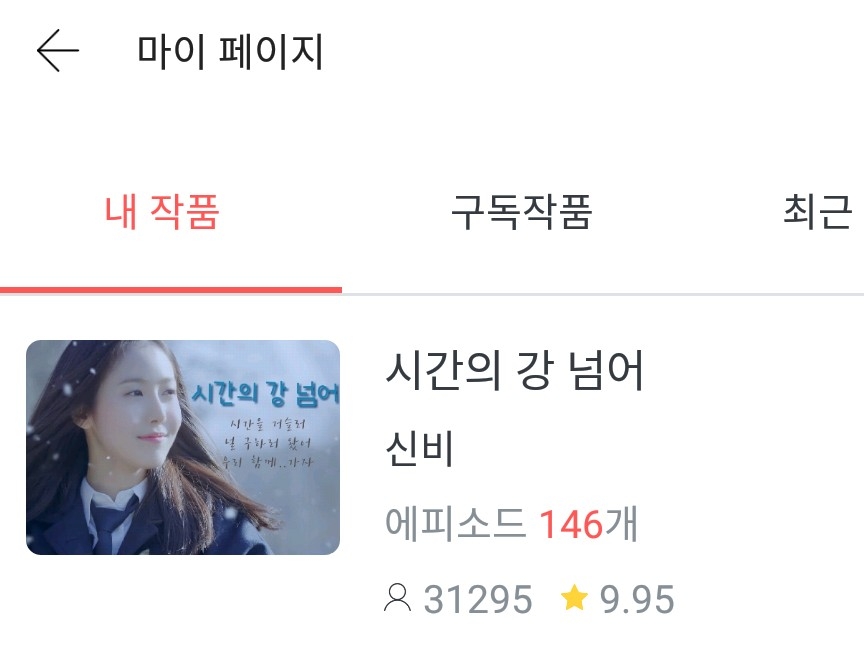The image size is (864, 648).
Task: Switch to the 구독작품 tab
Action: tap(521, 212)
